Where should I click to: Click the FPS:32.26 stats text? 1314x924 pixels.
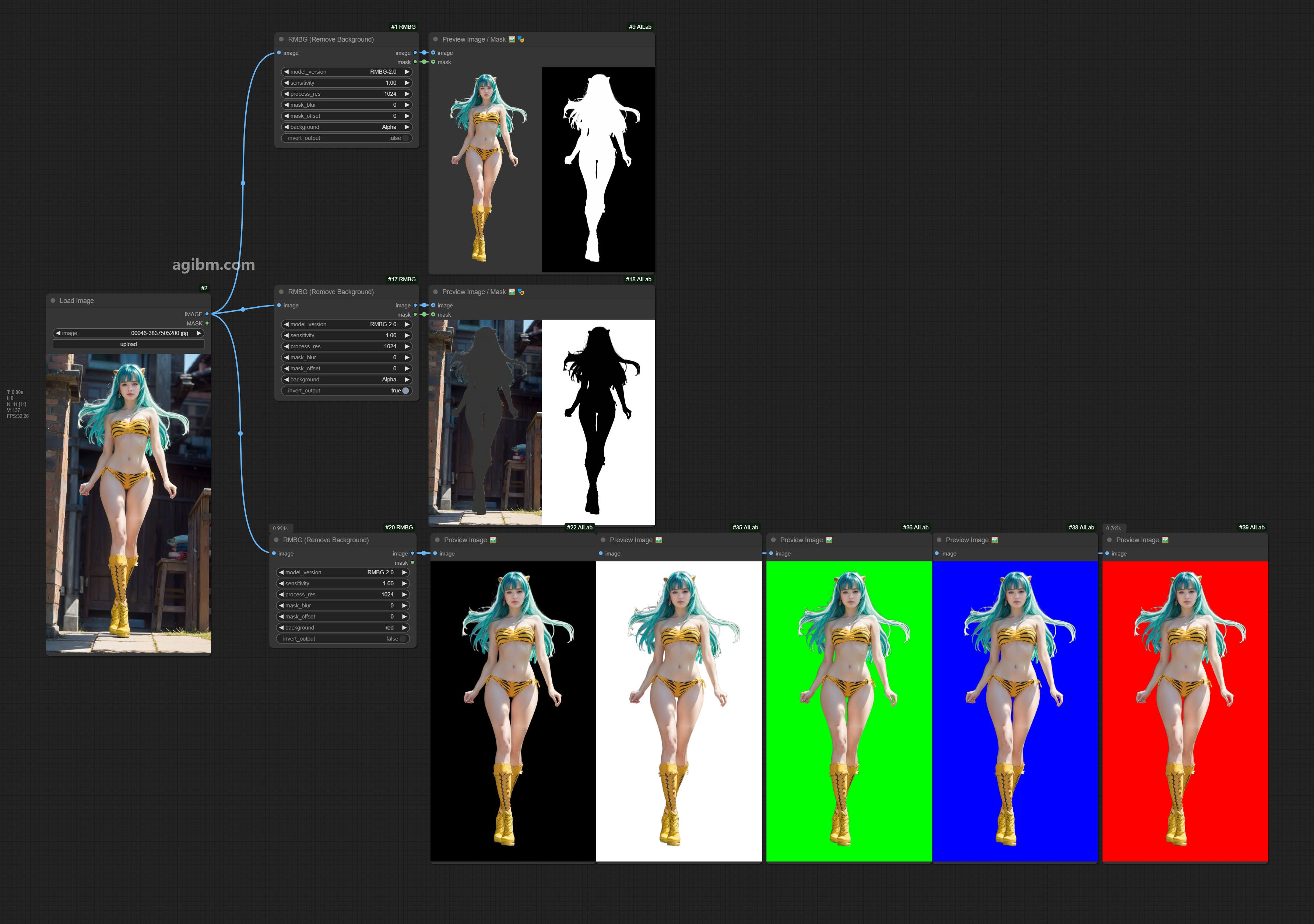tap(18, 416)
